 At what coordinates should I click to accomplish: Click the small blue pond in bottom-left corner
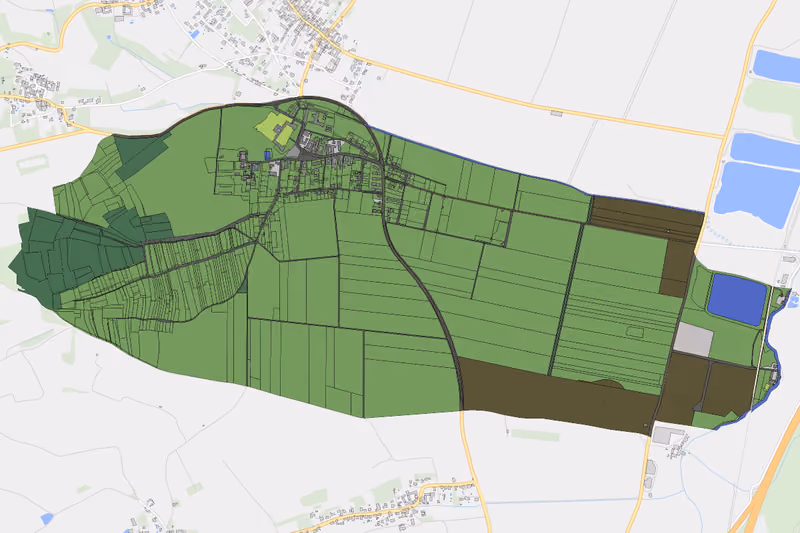click(x=47, y=519)
